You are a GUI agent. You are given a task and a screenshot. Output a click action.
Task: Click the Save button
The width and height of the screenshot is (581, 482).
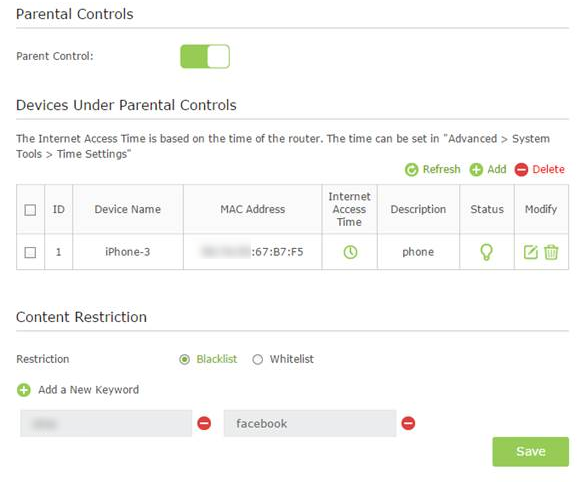click(x=530, y=451)
